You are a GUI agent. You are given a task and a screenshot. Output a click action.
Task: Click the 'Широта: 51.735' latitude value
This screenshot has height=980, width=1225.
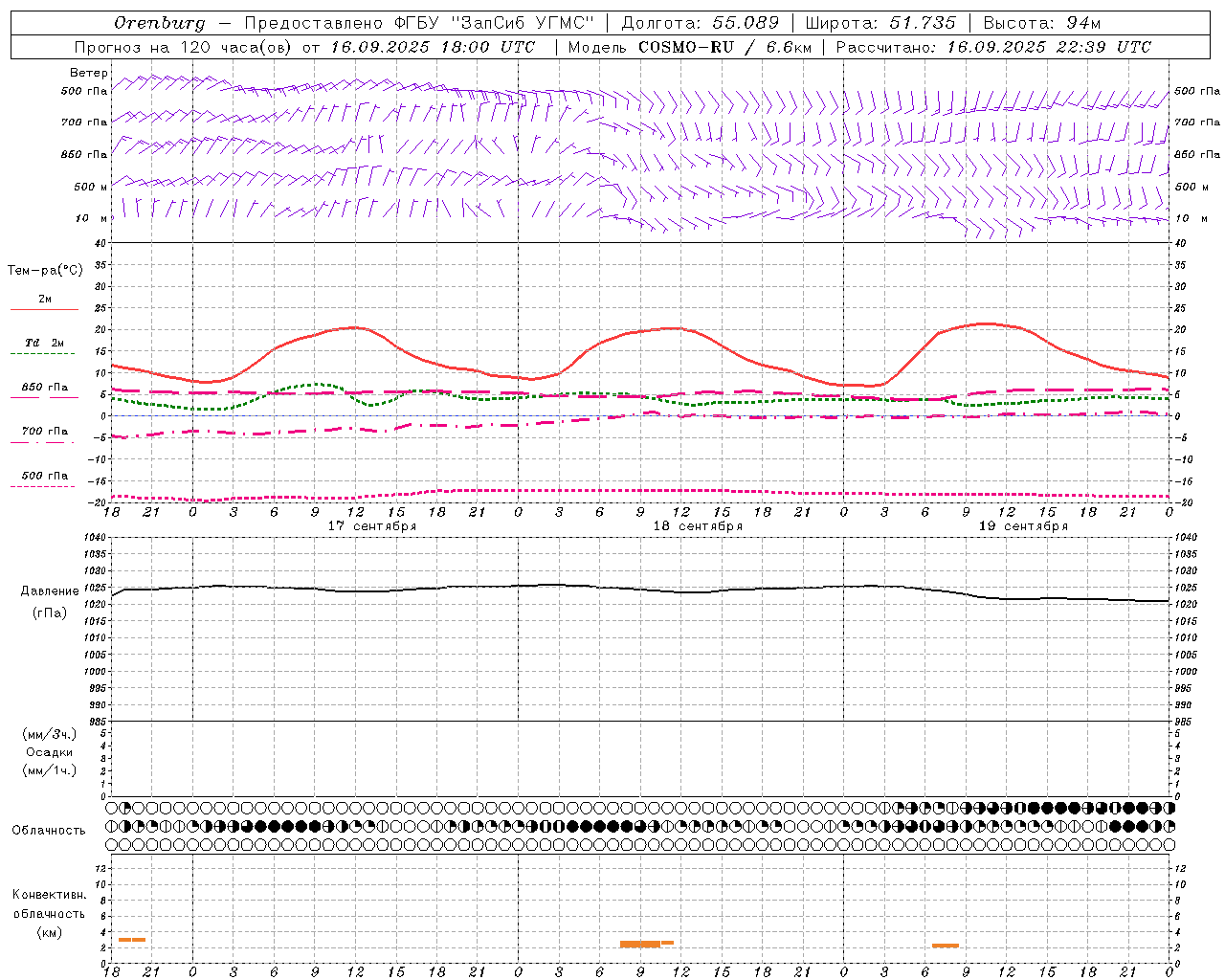tap(880, 23)
